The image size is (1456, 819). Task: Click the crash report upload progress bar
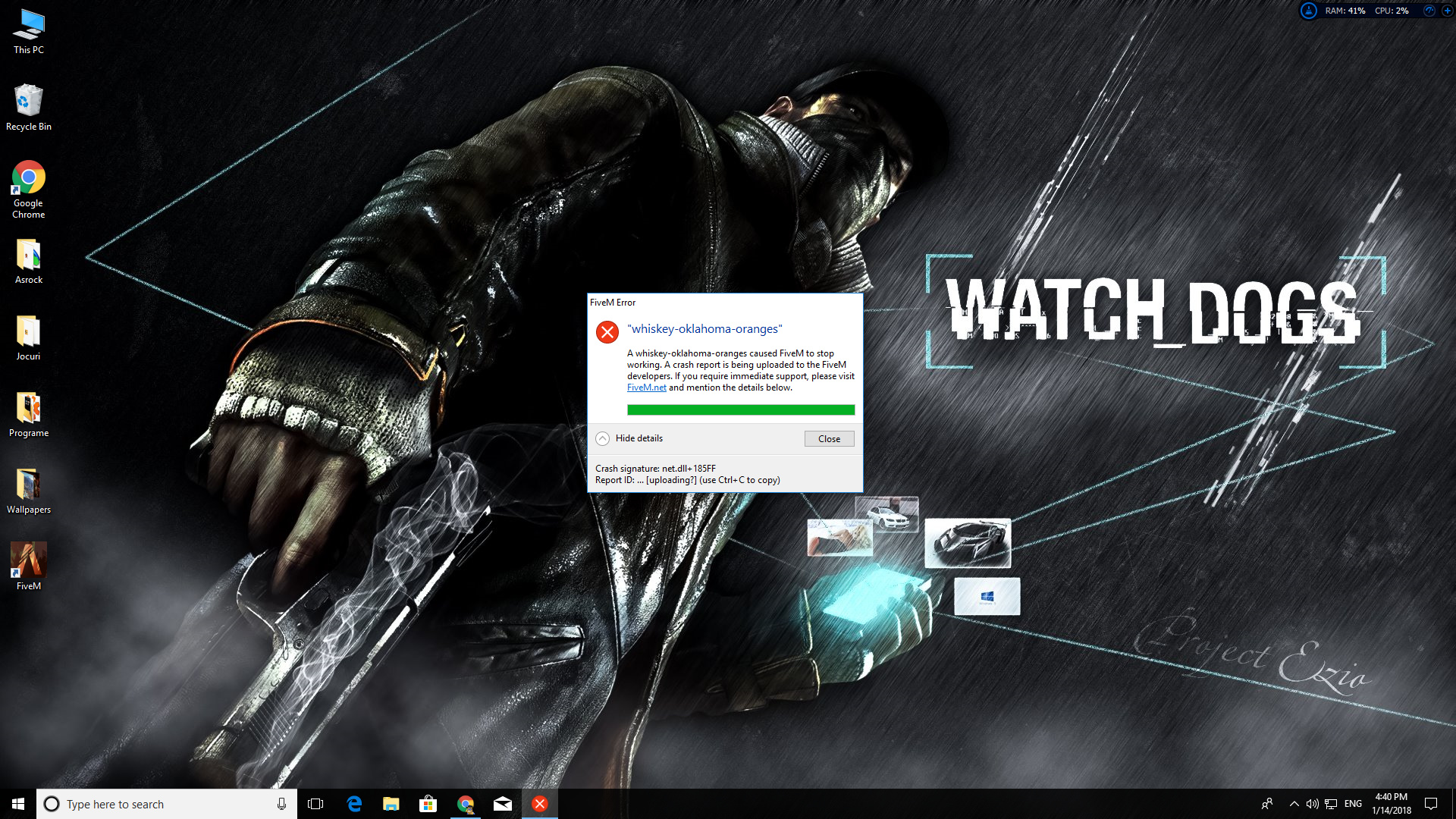tap(741, 410)
